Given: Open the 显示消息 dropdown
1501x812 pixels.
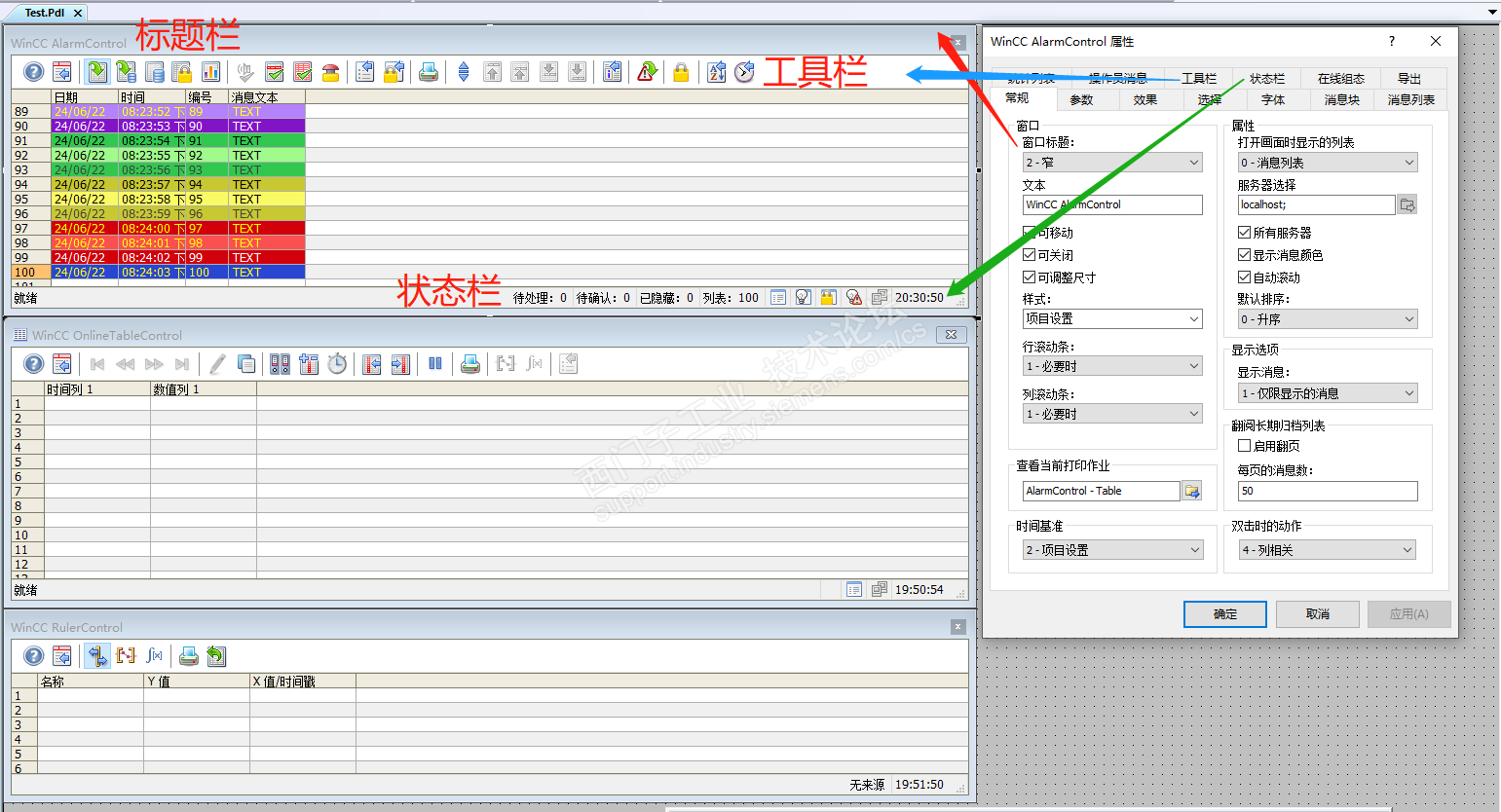Looking at the screenshot, I should [x=1328, y=393].
